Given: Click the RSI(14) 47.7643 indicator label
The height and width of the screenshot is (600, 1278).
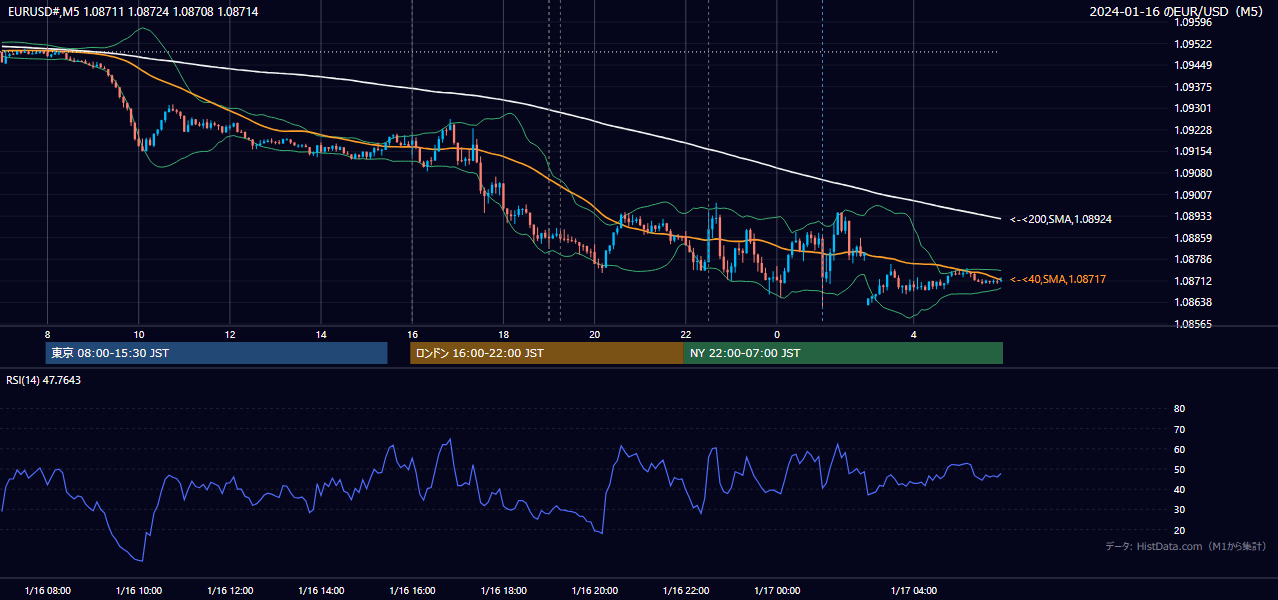Looking at the screenshot, I should pyautogui.click(x=44, y=380).
